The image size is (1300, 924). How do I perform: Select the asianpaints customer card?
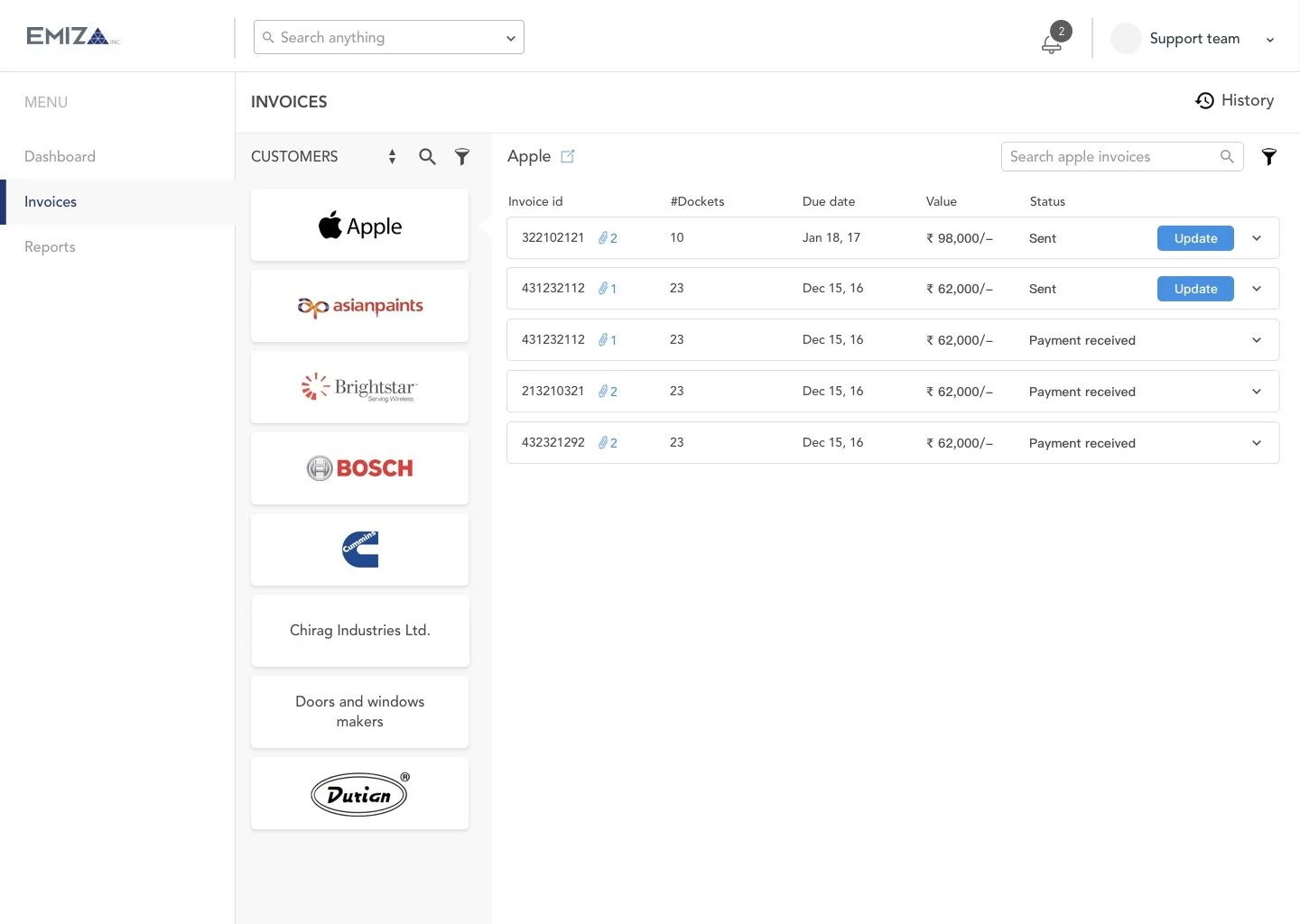coord(359,306)
